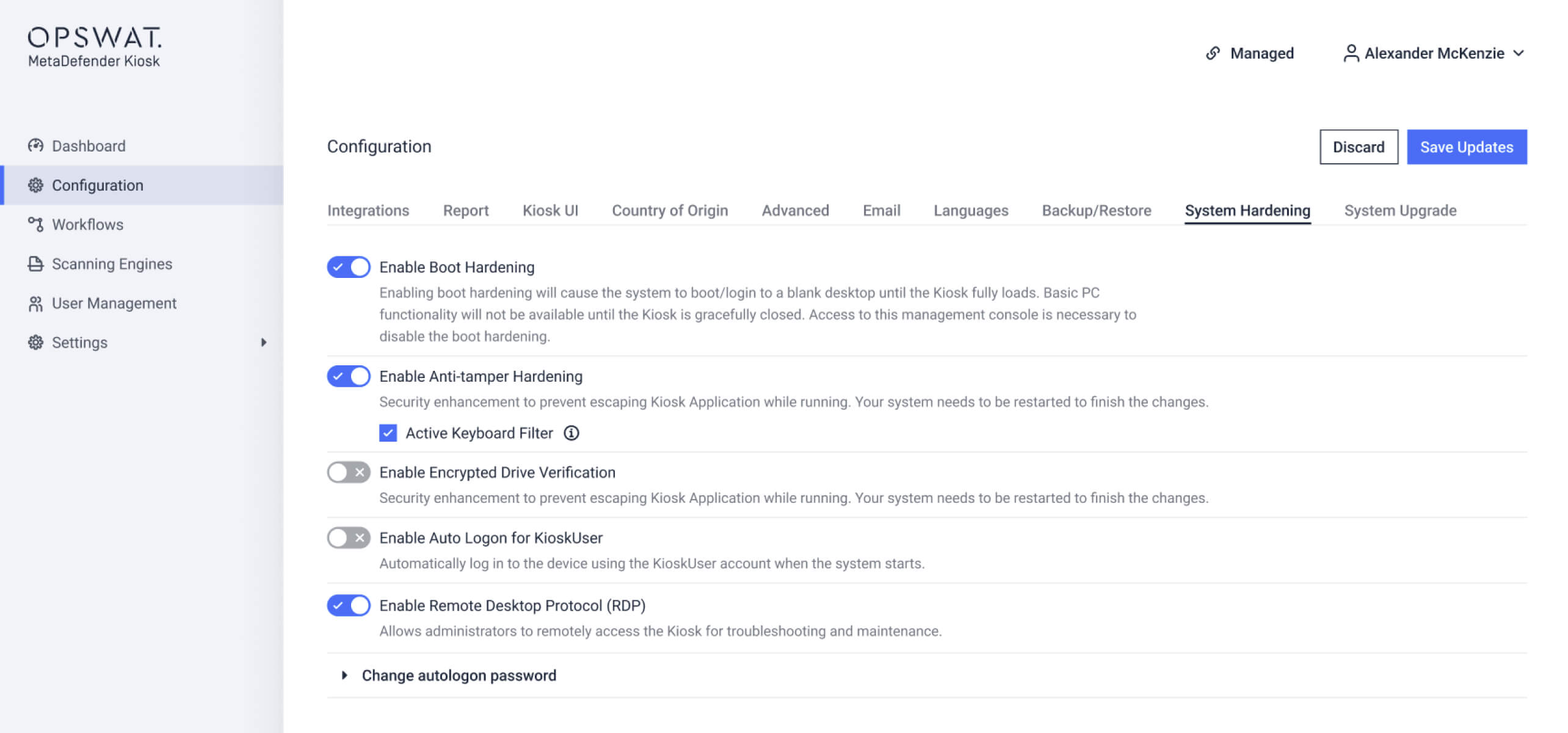
Task: Click the Settings gear icon in sidebar
Action: coord(35,343)
